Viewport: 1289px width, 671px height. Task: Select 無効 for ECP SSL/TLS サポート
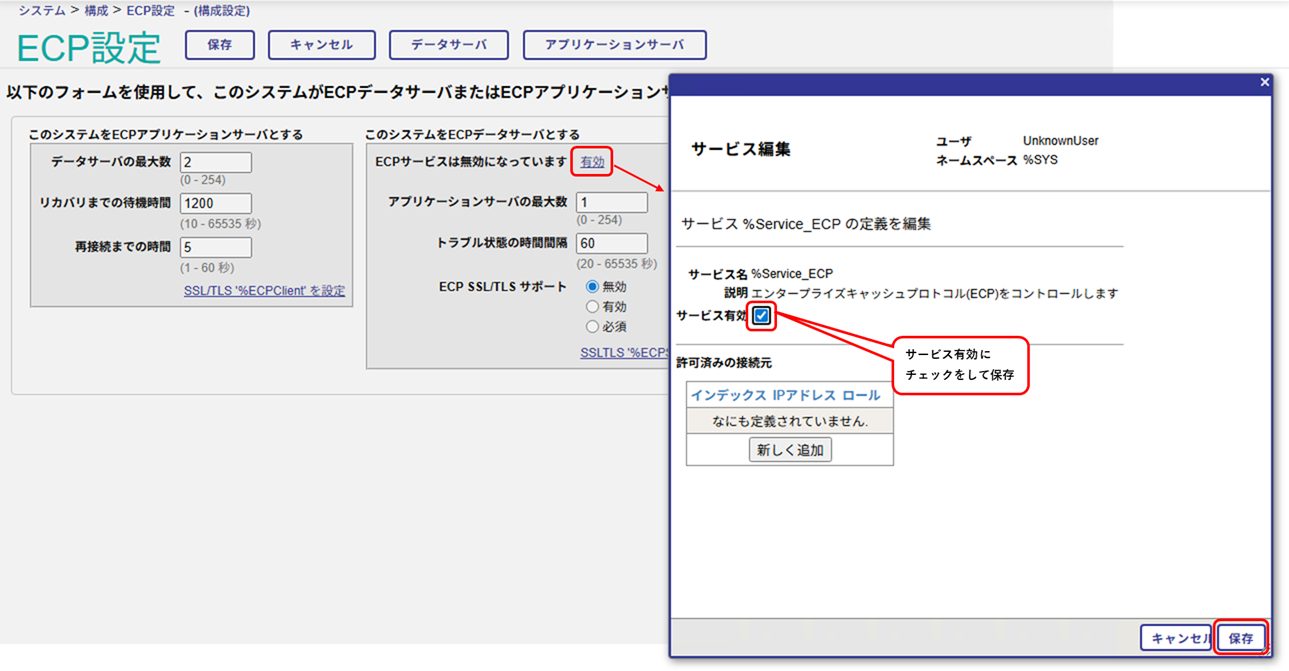593,287
